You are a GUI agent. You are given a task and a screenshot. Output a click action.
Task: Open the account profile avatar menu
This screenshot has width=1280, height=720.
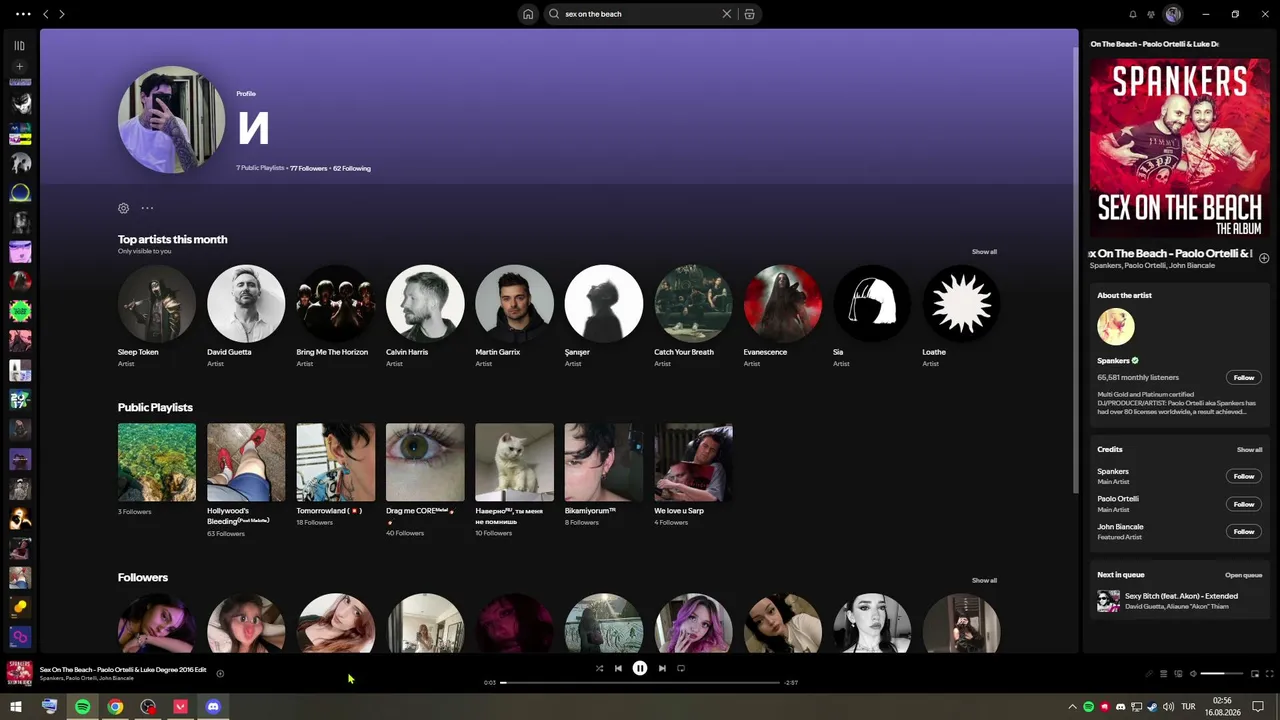(1173, 14)
